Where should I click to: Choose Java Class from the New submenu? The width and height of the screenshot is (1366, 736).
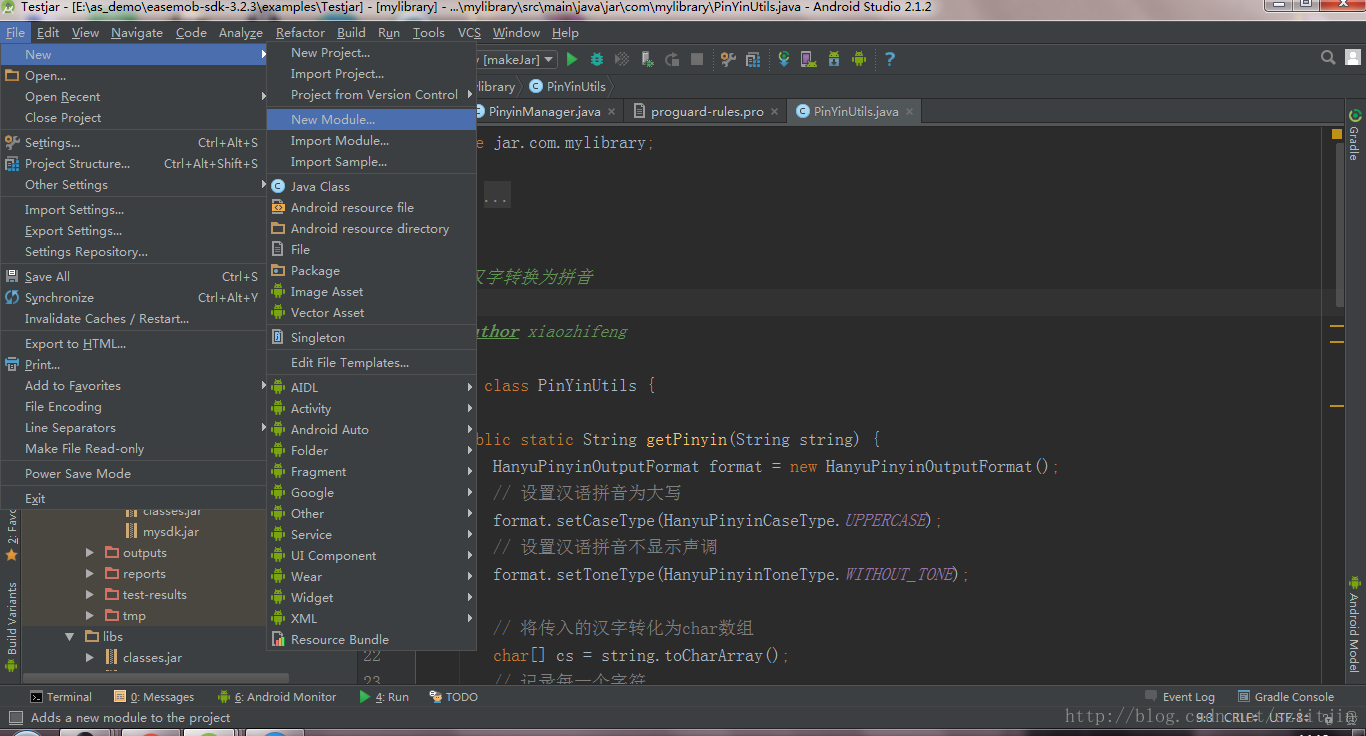coord(371,186)
